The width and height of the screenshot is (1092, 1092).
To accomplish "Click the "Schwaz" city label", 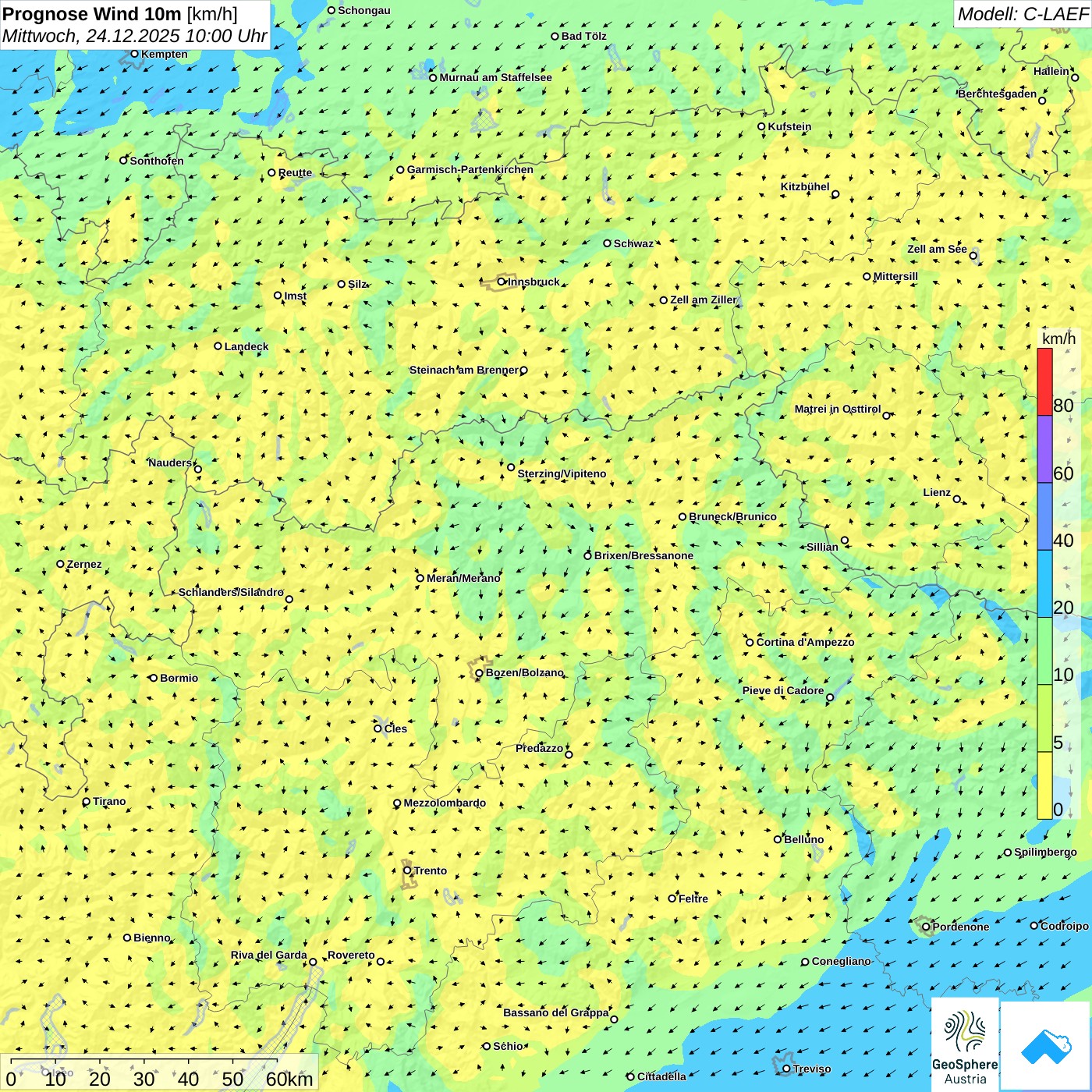I will tap(633, 243).
